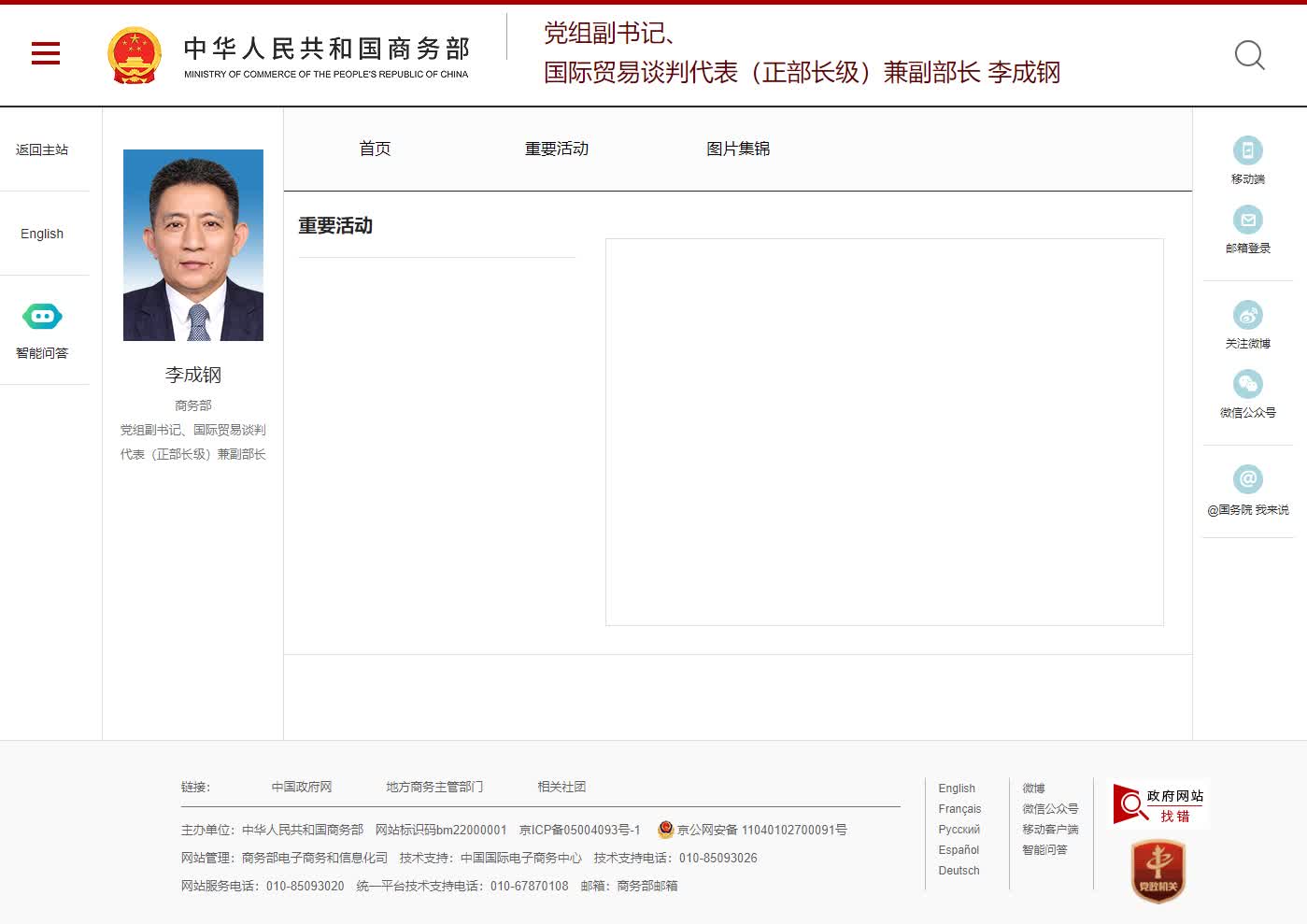Screen dimensions: 1307x924
Task: Click the 政府网站找错 badge
Action: (1159, 804)
